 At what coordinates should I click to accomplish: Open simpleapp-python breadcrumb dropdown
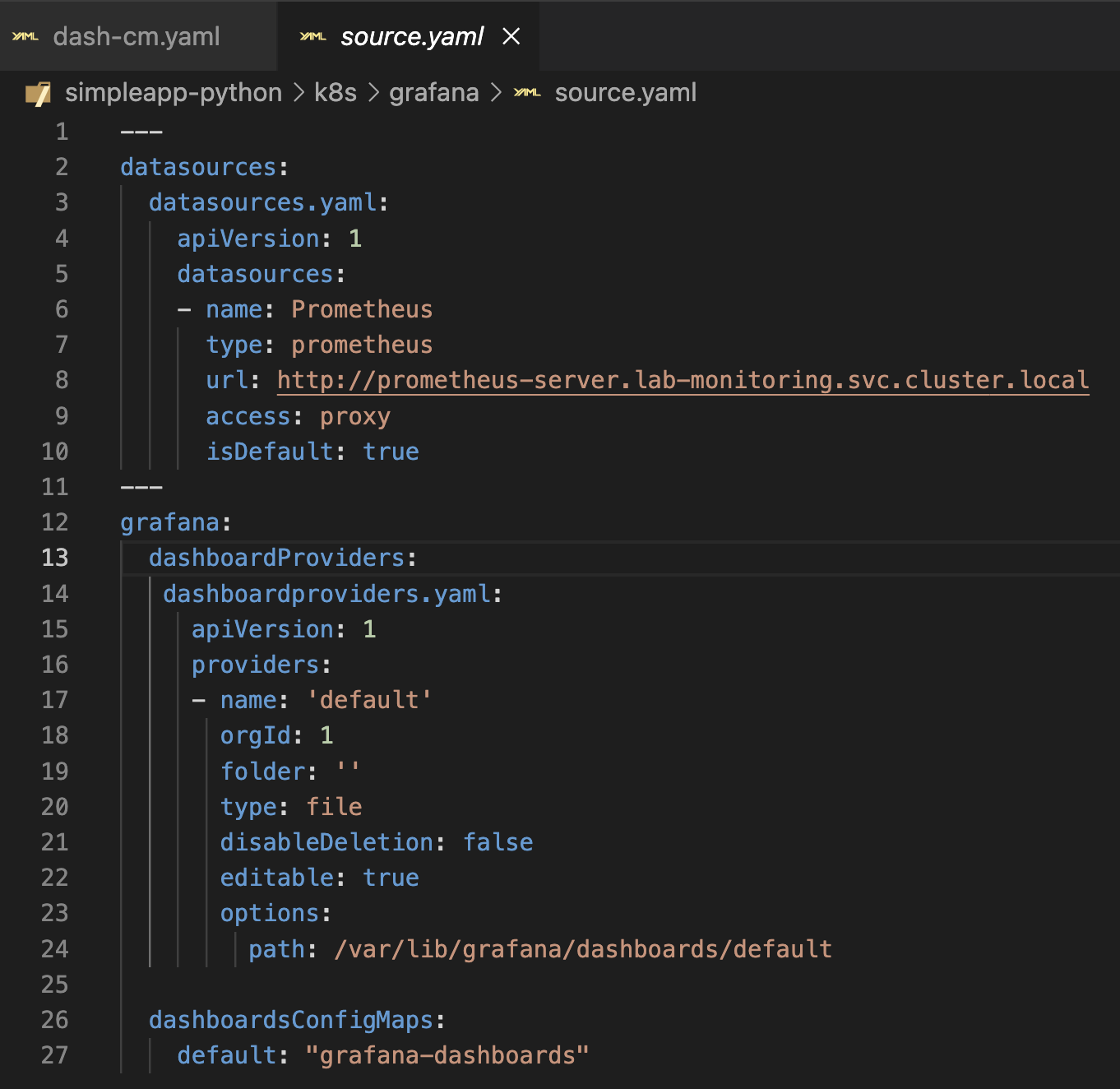click(x=174, y=93)
